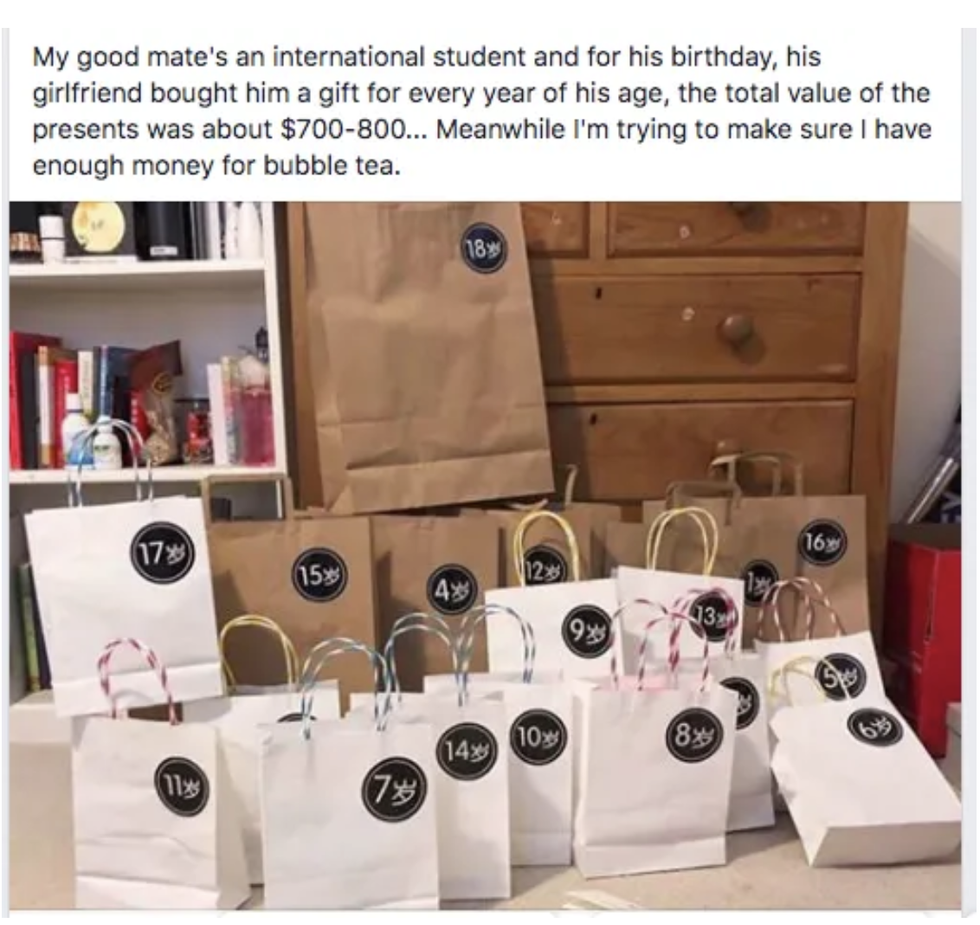The image size is (980, 925).
Task: Click the round knob on middle drawer
Action: tap(736, 329)
